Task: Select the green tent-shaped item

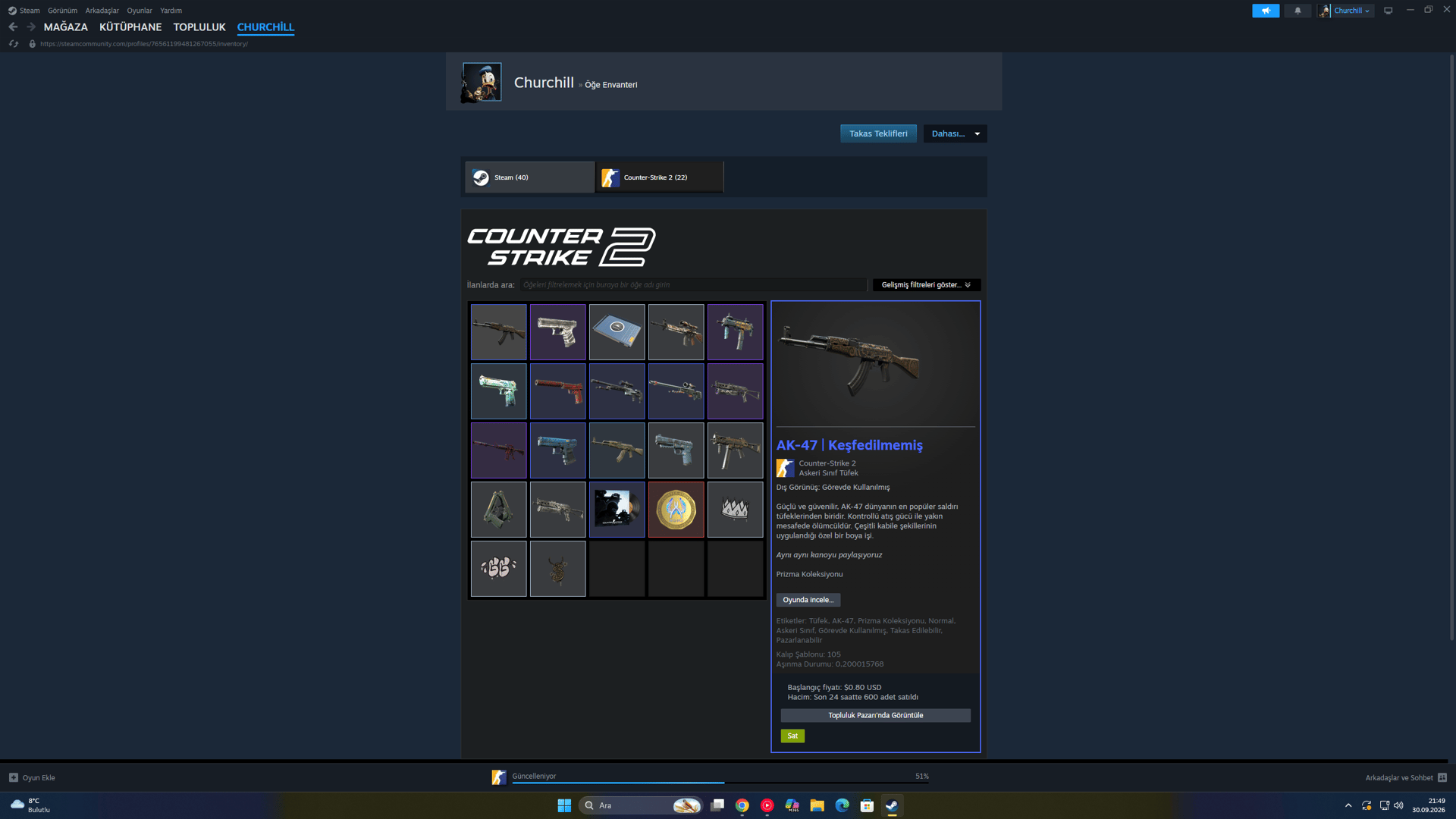Action: [x=498, y=510]
